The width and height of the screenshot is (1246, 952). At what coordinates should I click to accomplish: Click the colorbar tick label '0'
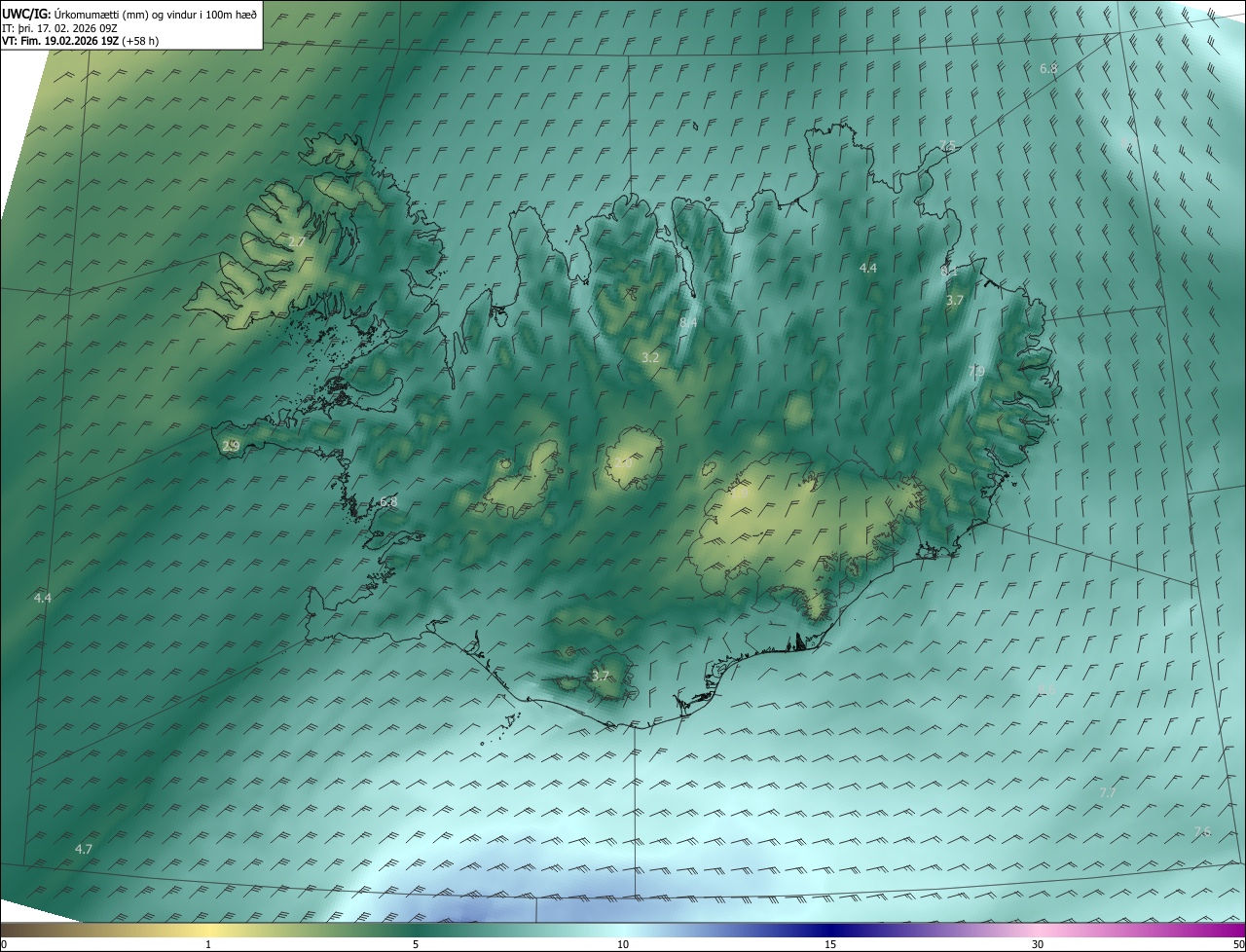coord(4,944)
